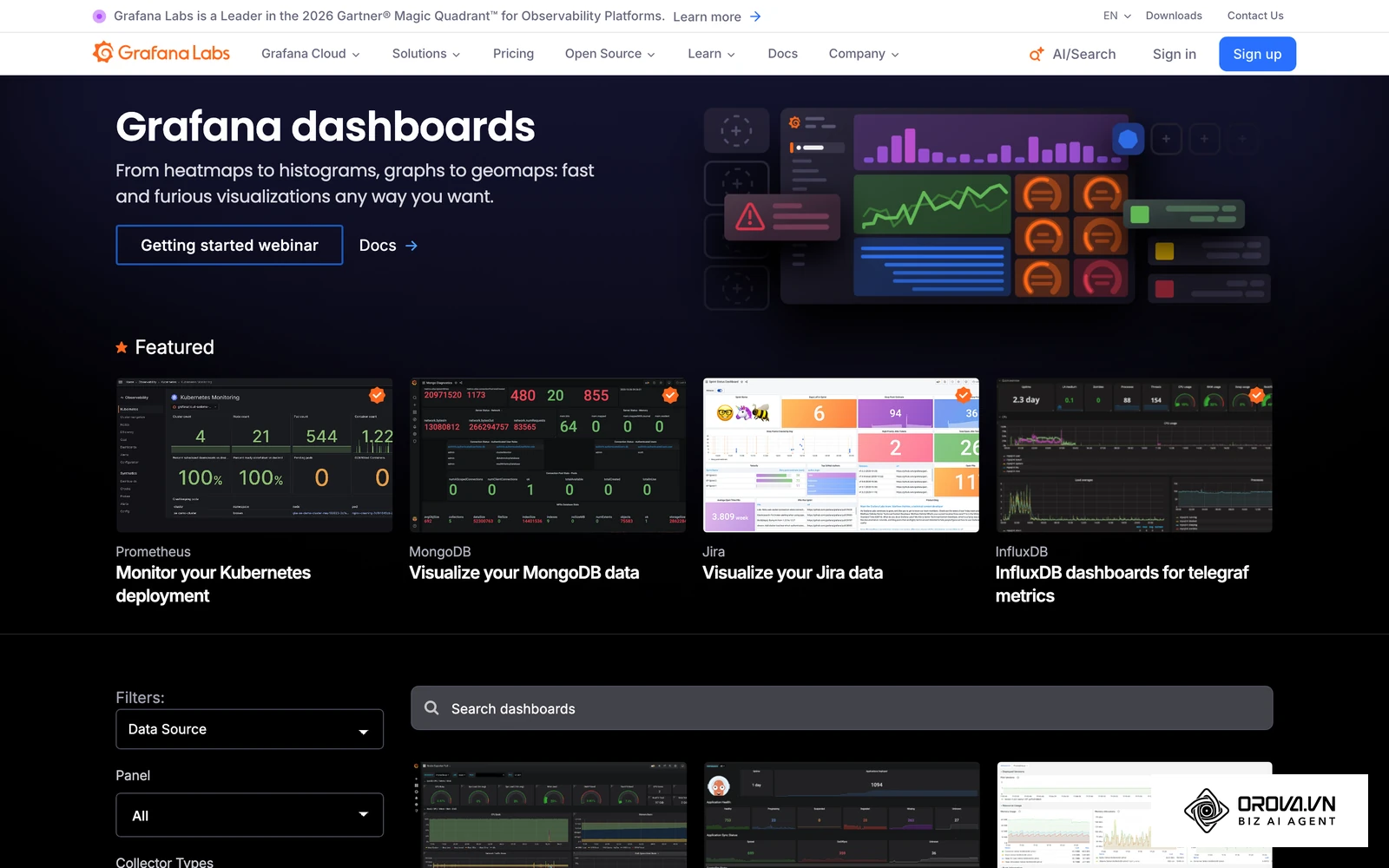Open the EN language selector
Image resolution: width=1389 pixels, height=868 pixels.
[1117, 16]
